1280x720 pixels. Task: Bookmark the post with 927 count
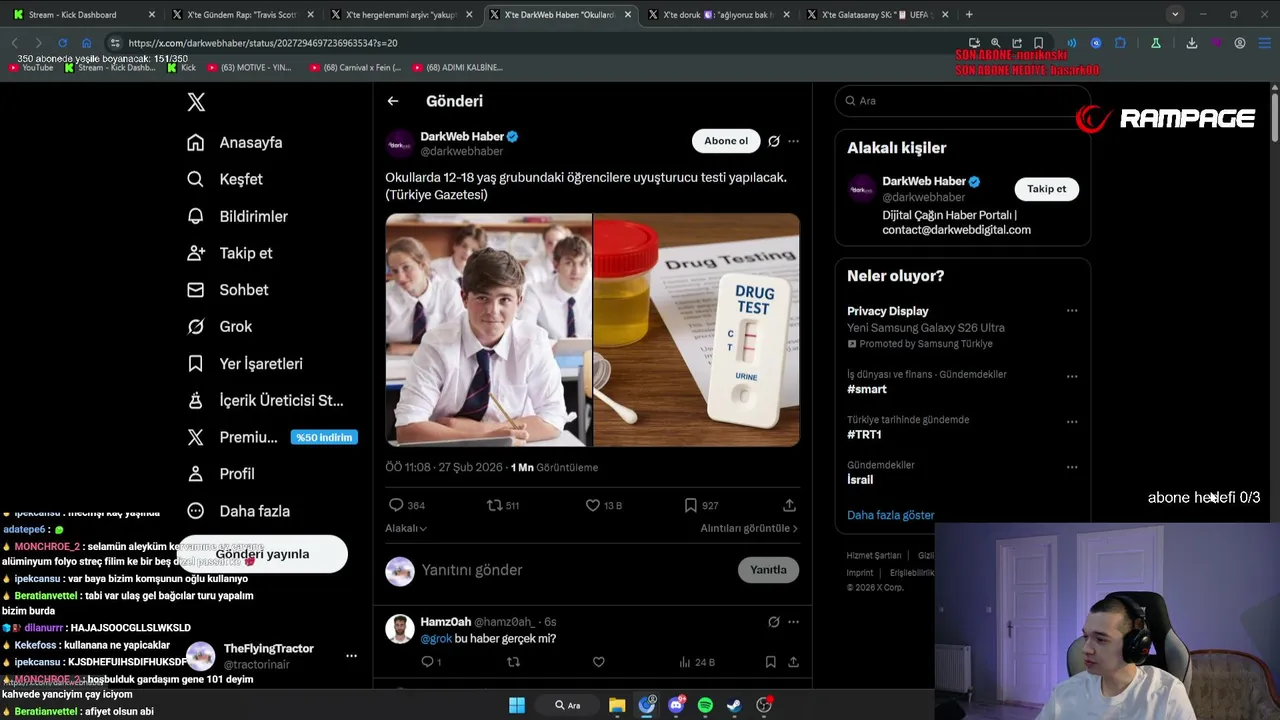pos(690,505)
